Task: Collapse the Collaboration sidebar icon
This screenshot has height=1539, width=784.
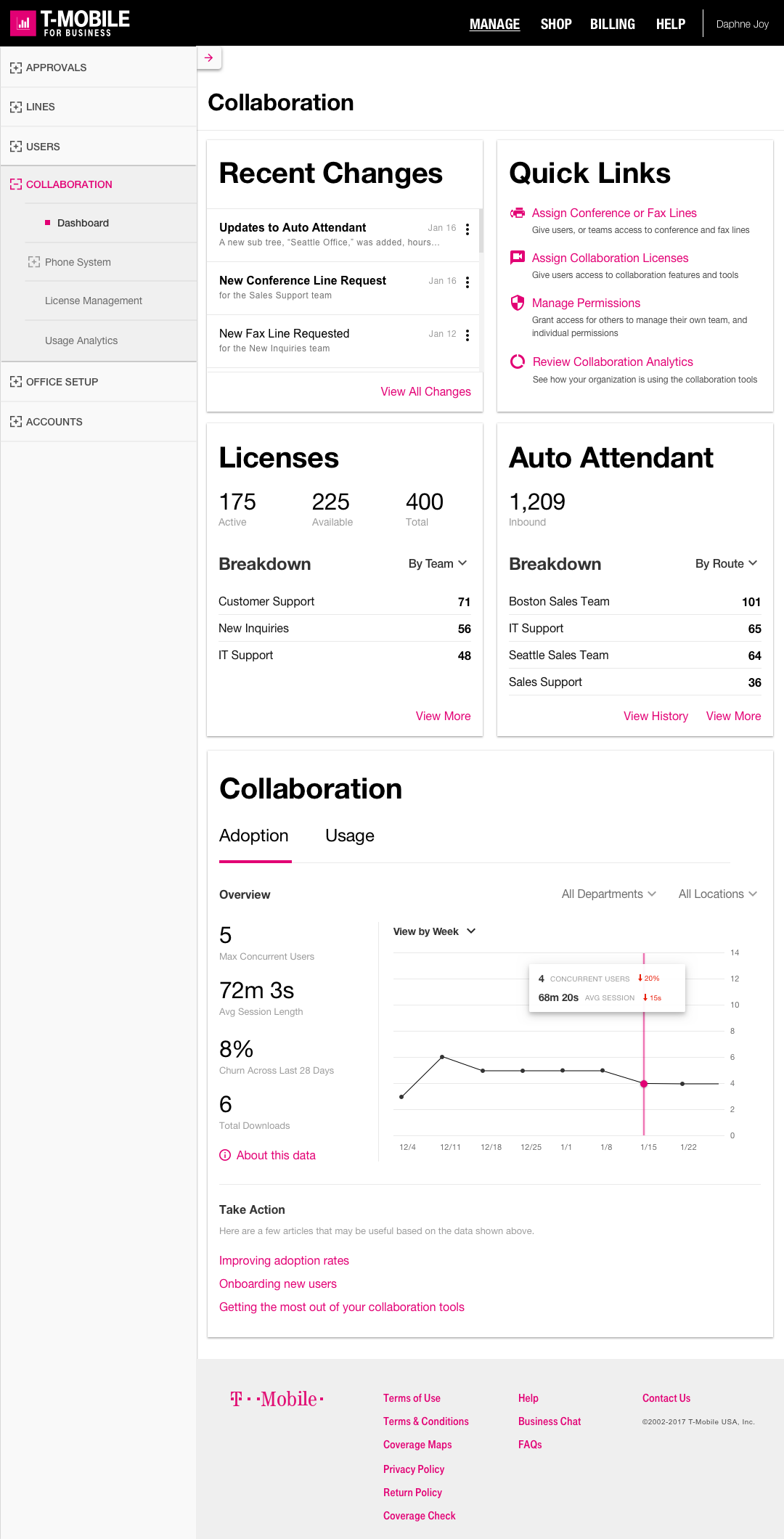Action: click(16, 184)
